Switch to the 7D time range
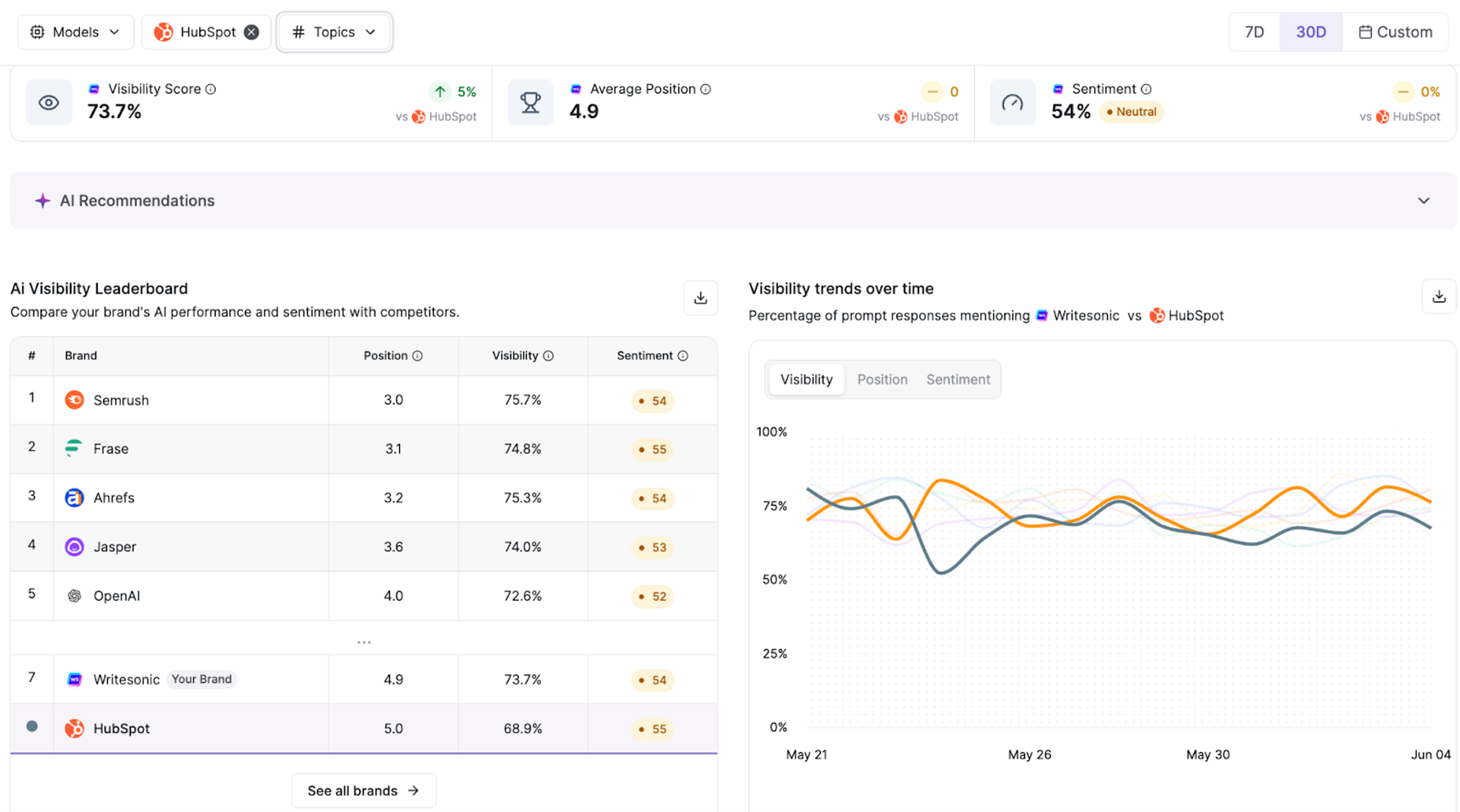 [x=1254, y=32]
